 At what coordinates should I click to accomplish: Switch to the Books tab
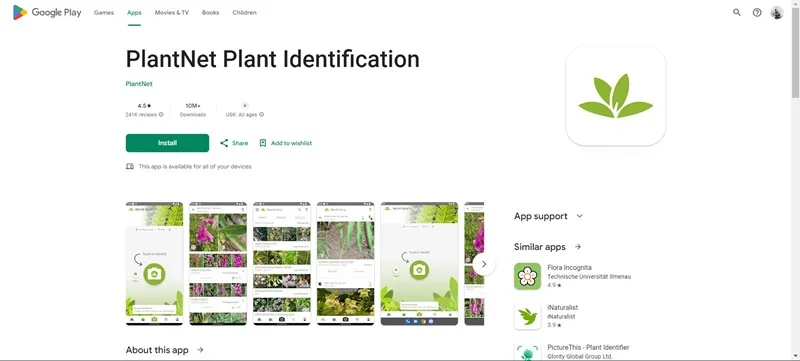(210, 12)
